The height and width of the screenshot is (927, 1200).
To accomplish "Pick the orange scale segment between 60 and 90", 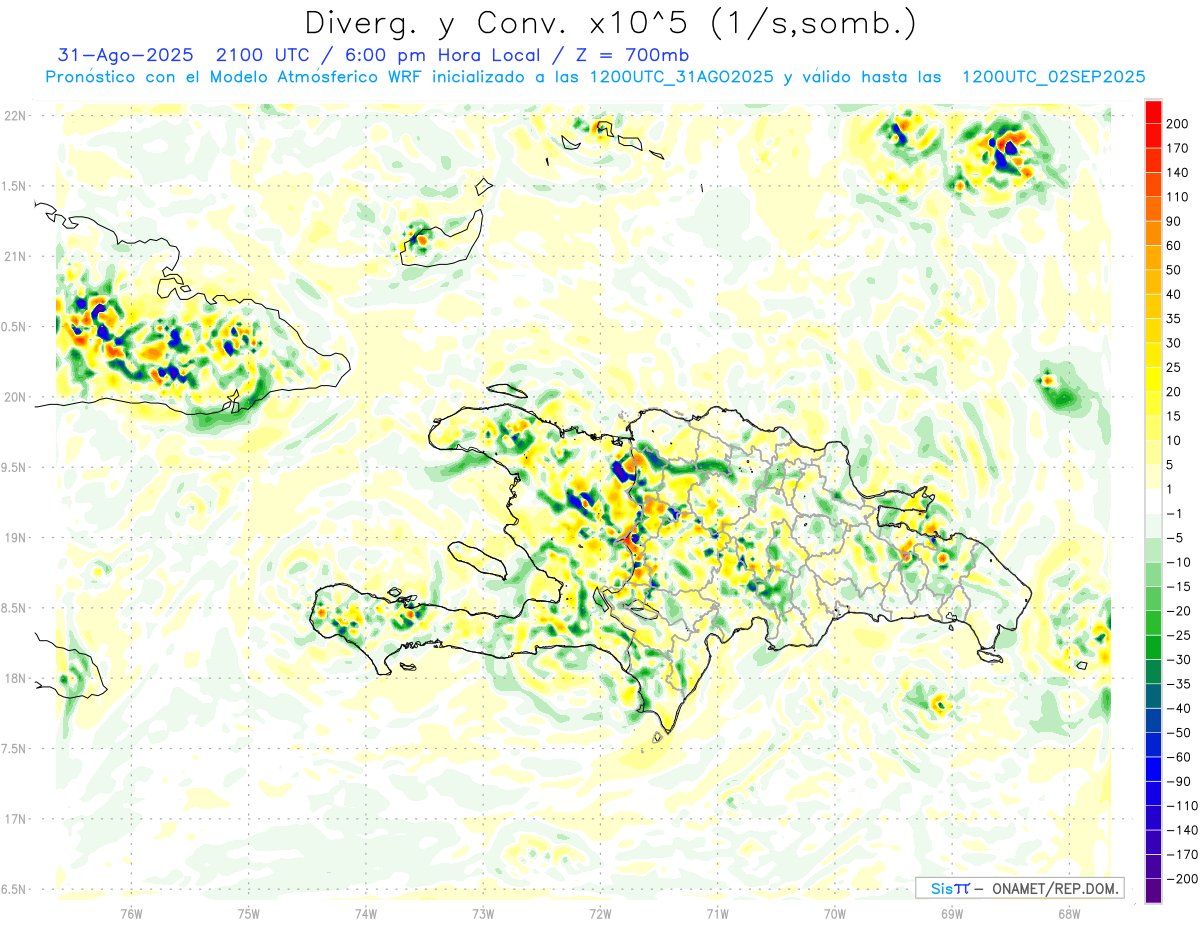I will point(1153,233).
